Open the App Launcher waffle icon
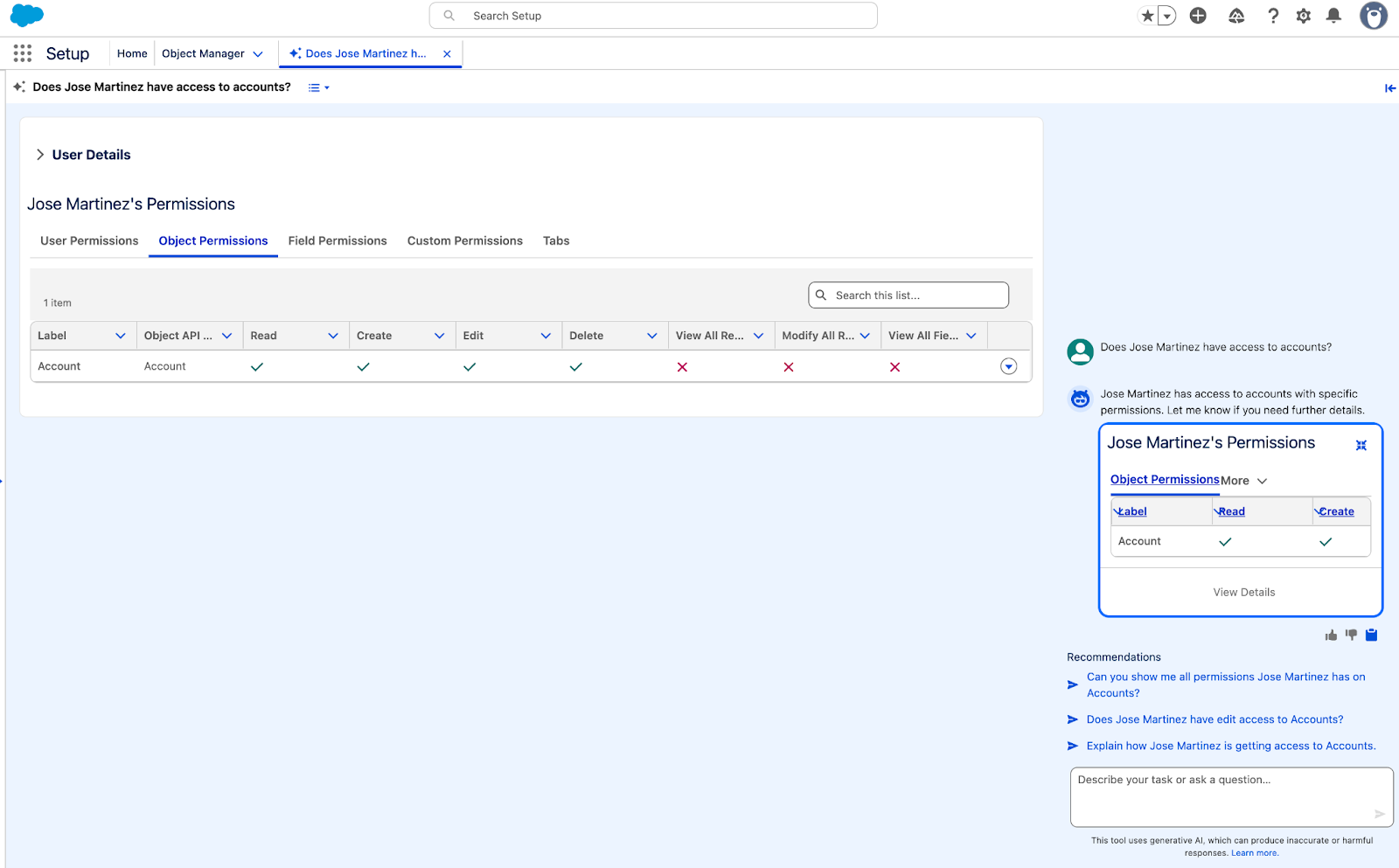Screen dimensions: 1399x868 coord(22,53)
